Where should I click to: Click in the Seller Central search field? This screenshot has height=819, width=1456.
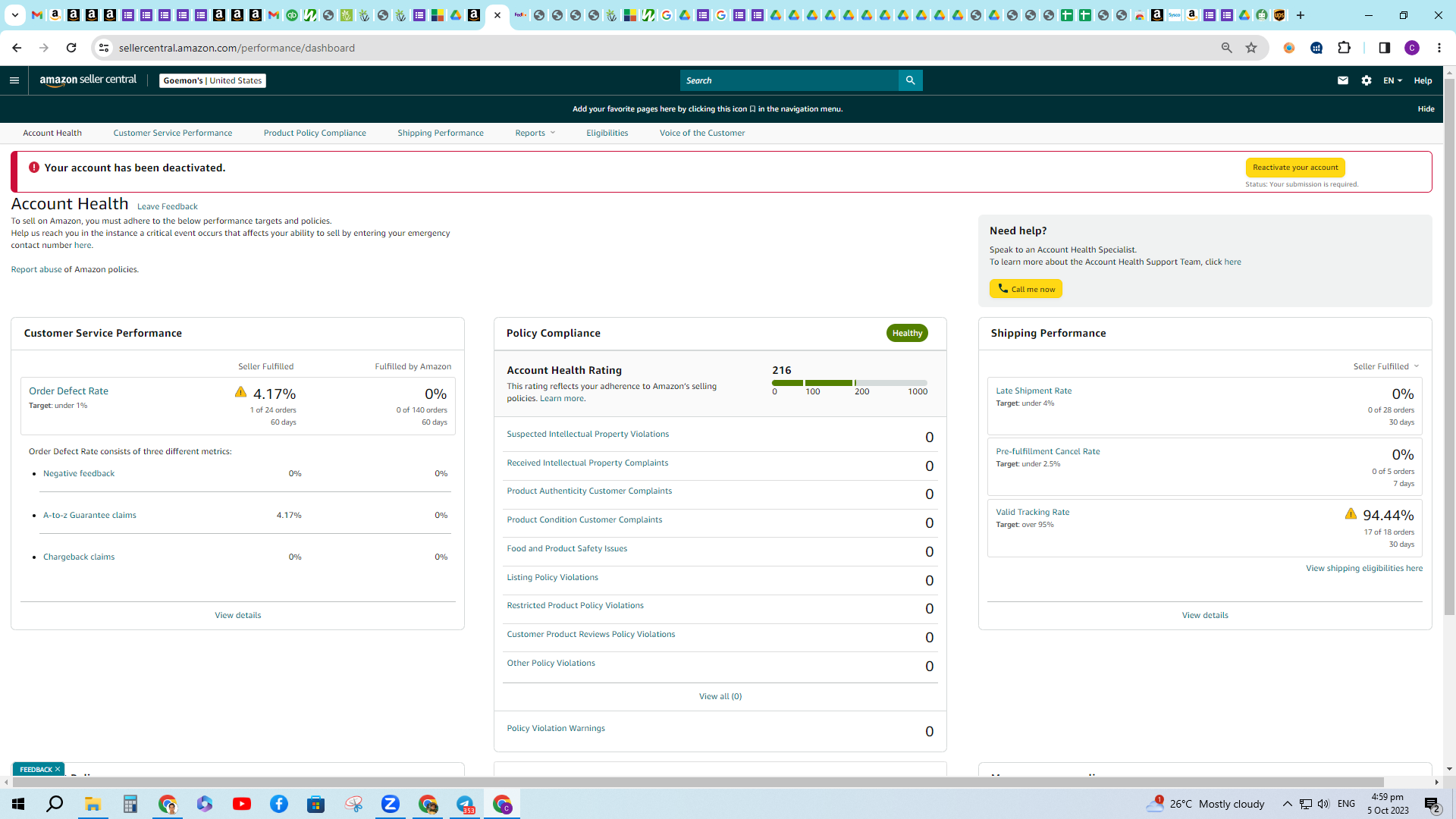pyautogui.click(x=789, y=80)
